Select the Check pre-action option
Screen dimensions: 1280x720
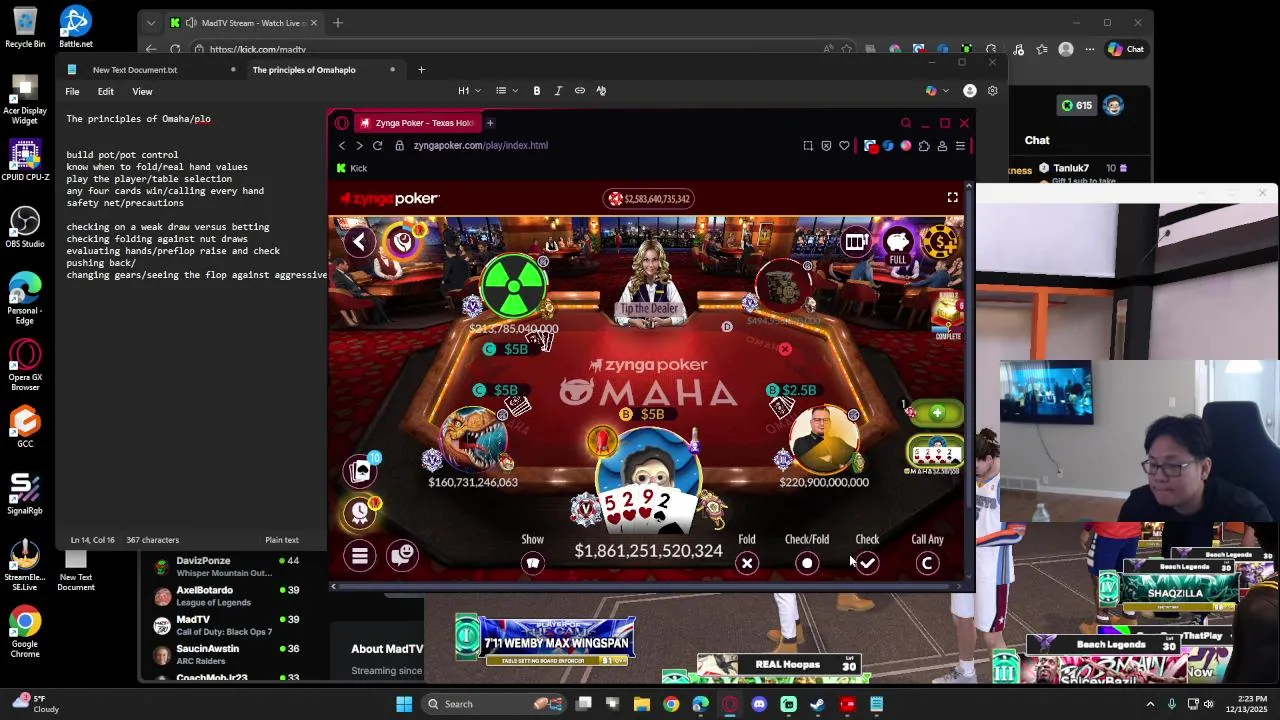[867, 563]
